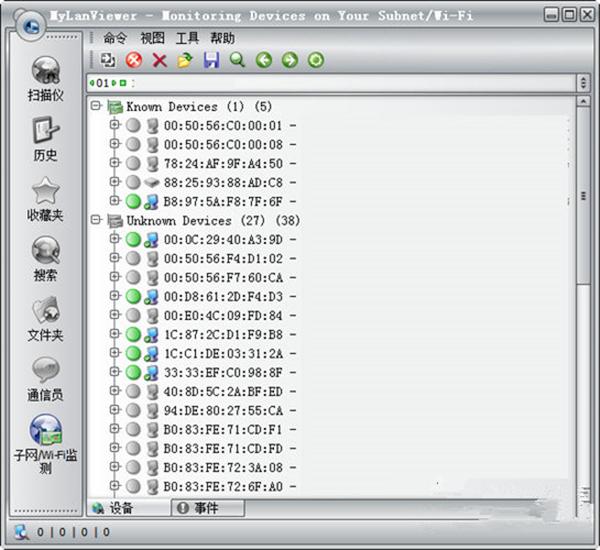Open the 搜索 search sidebar icon
The height and width of the screenshot is (550, 600).
click(x=46, y=250)
